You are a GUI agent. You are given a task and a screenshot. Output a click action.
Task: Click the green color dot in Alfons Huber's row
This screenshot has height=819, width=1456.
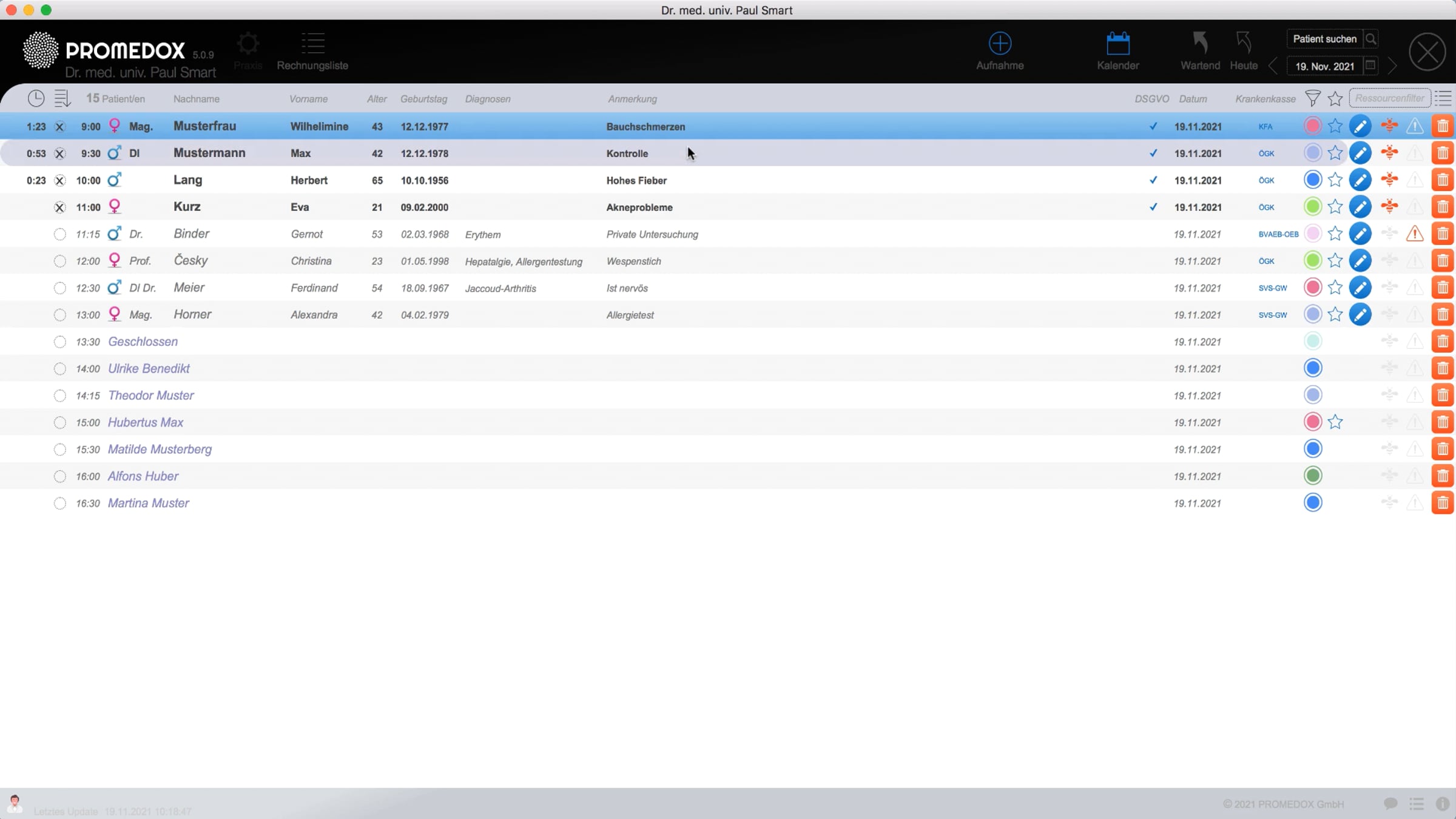point(1312,476)
